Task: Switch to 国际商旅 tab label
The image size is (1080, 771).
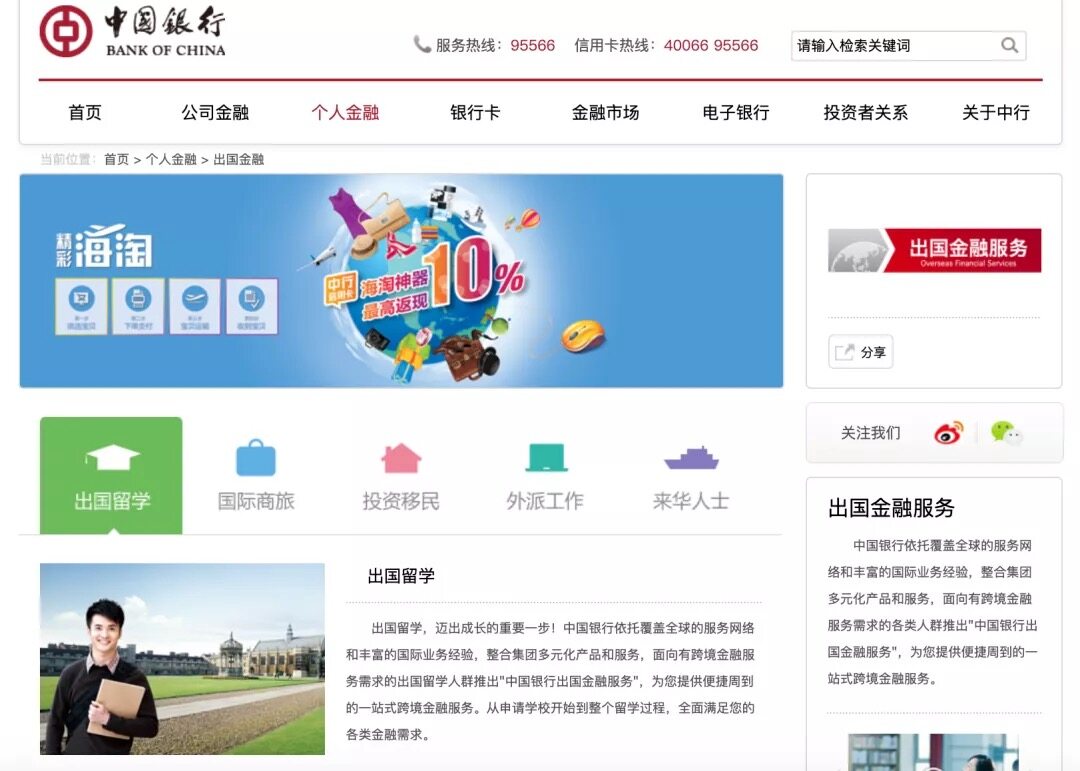Action: [x=256, y=501]
